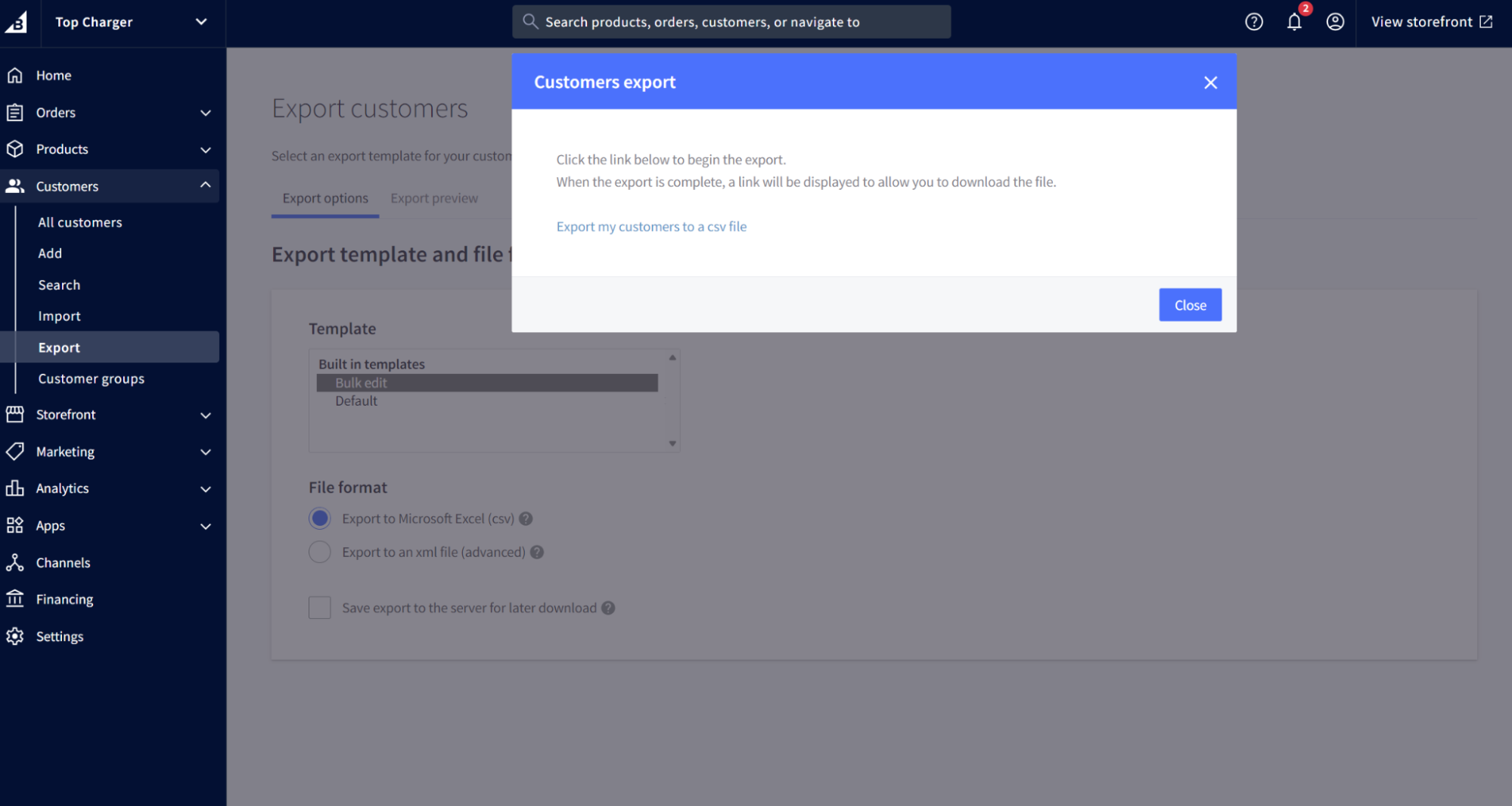Switch to the Export preview tab
The height and width of the screenshot is (806, 1512).
coord(433,198)
